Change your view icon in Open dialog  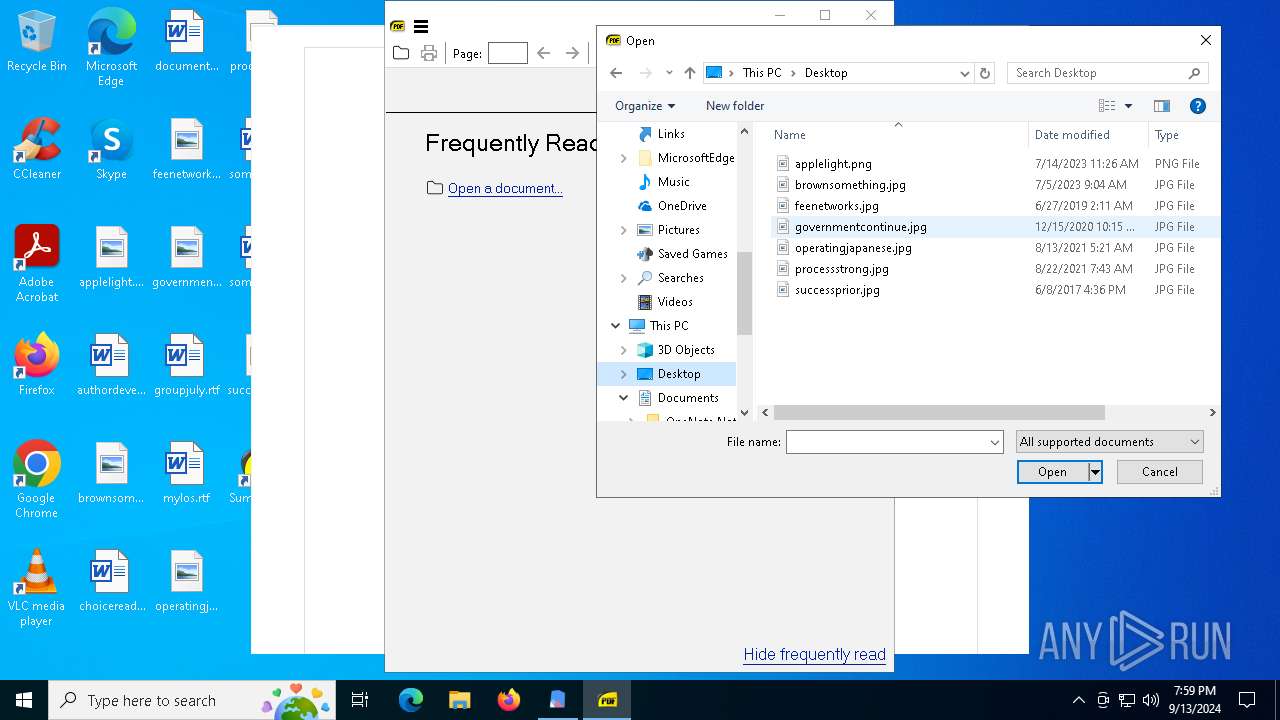coord(1107,106)
